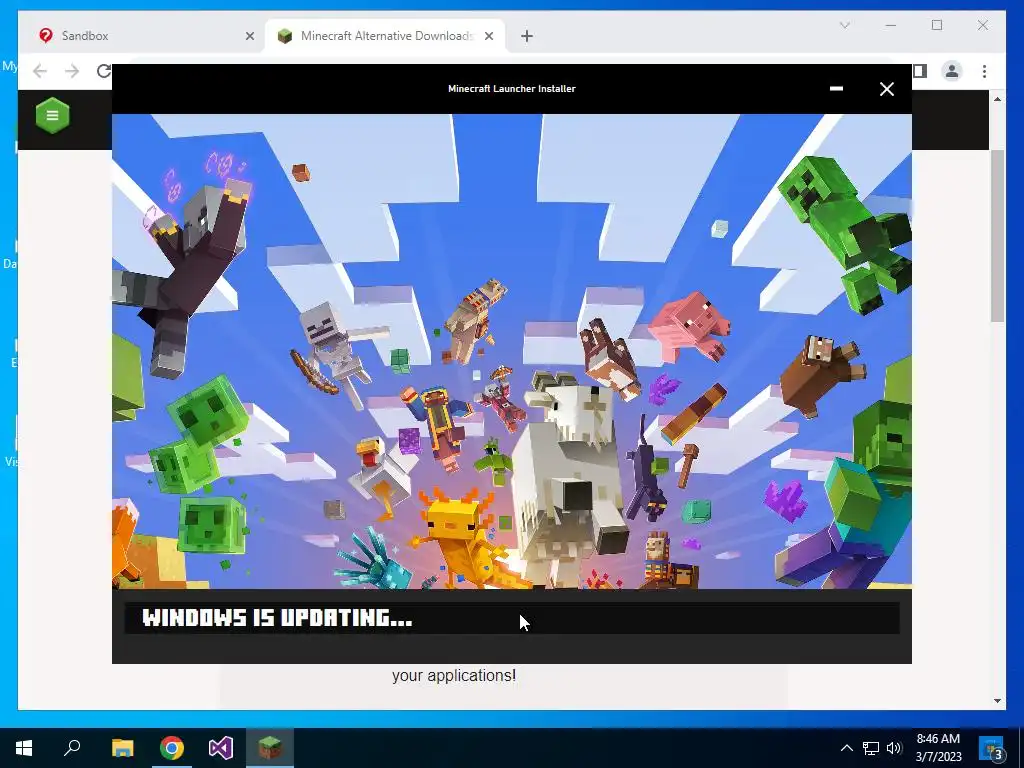Close the Minecraft Alternative Downloads tab
Viewport: 1024px width, 768px height.
(488, 36)
